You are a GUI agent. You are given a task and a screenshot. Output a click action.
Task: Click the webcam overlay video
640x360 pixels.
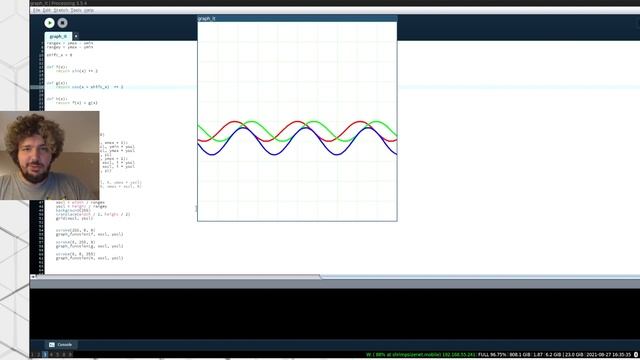[49, 156]
